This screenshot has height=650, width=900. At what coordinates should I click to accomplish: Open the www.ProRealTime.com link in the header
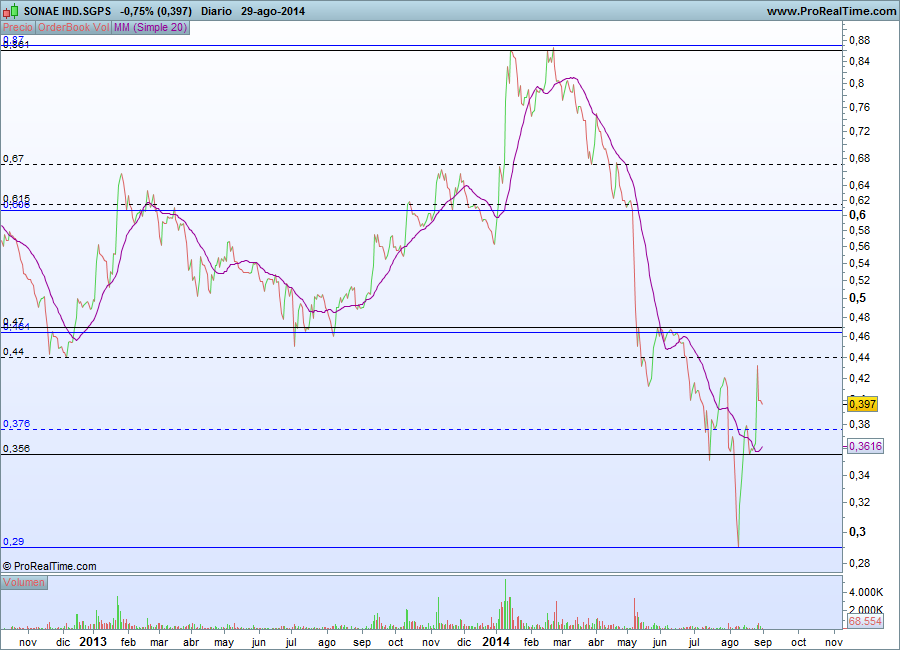point(831,11)
